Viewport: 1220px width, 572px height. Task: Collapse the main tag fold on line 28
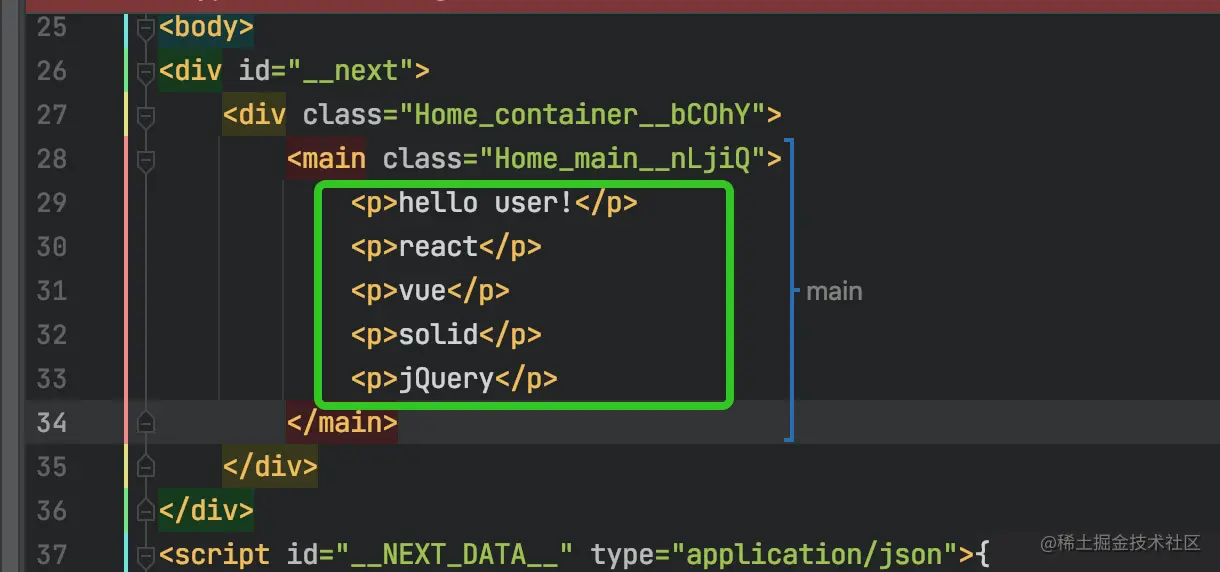click(146, 159)
